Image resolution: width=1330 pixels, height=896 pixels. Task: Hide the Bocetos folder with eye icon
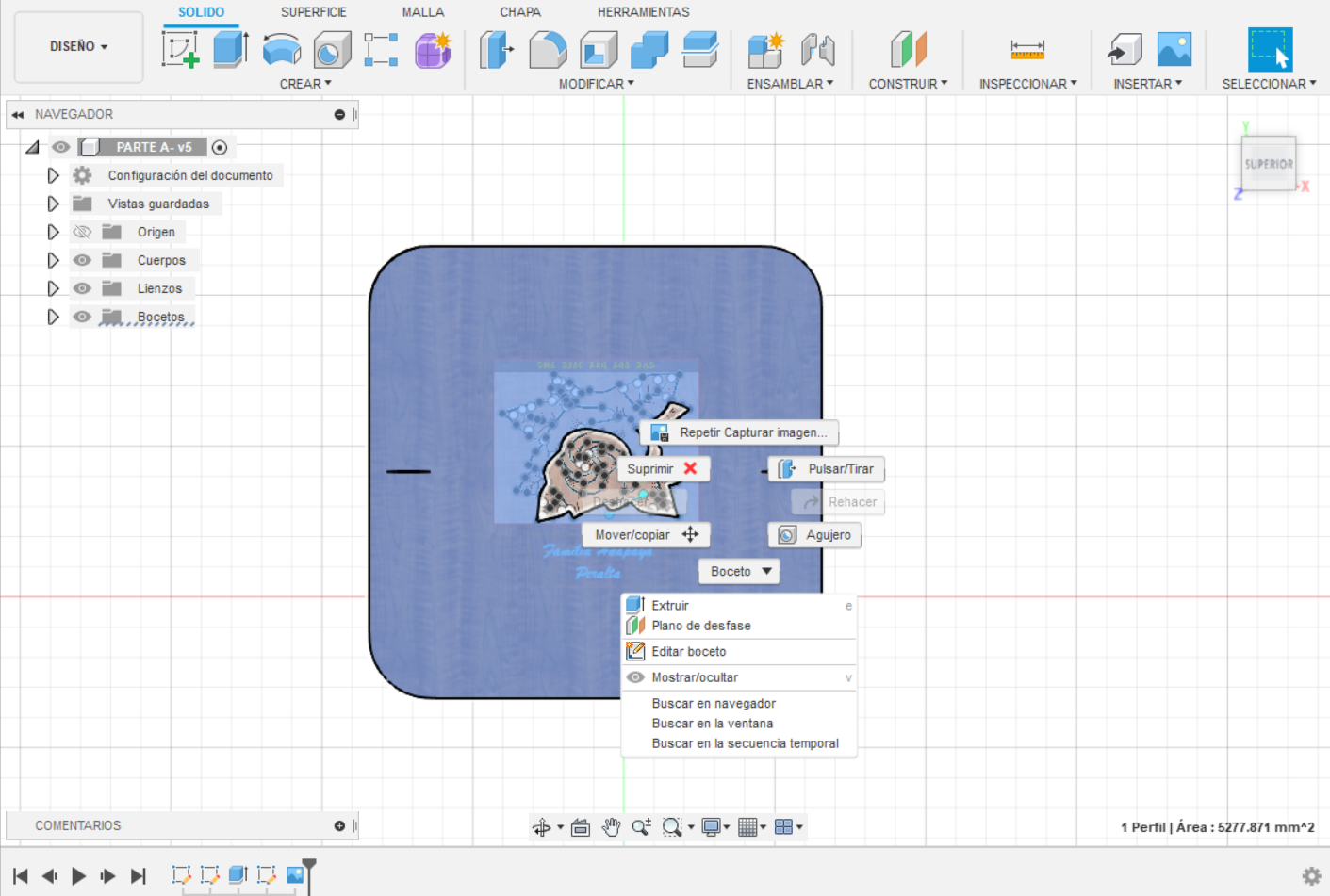coord(83,317)
